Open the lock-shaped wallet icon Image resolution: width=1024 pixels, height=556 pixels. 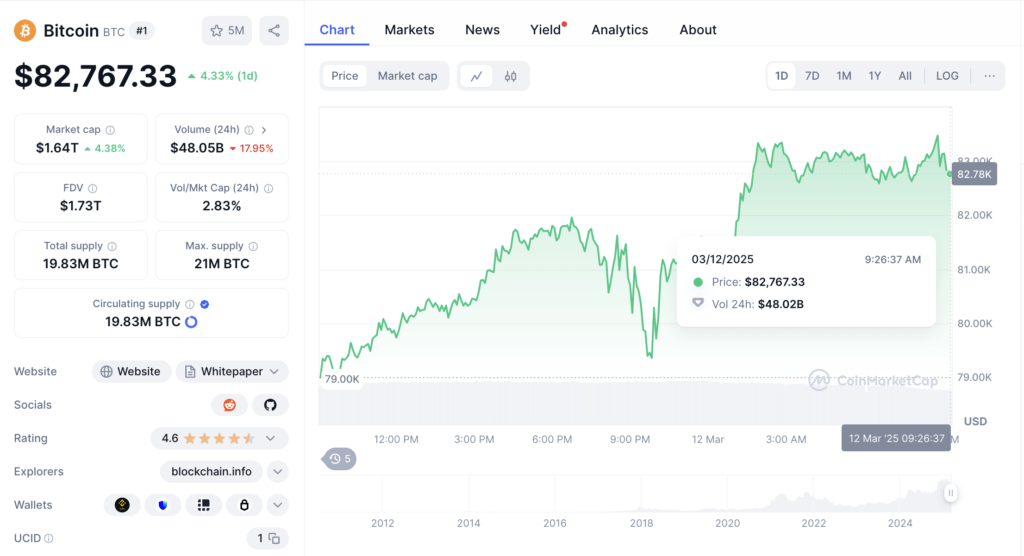pyautogui.click(x=244, y=505)
